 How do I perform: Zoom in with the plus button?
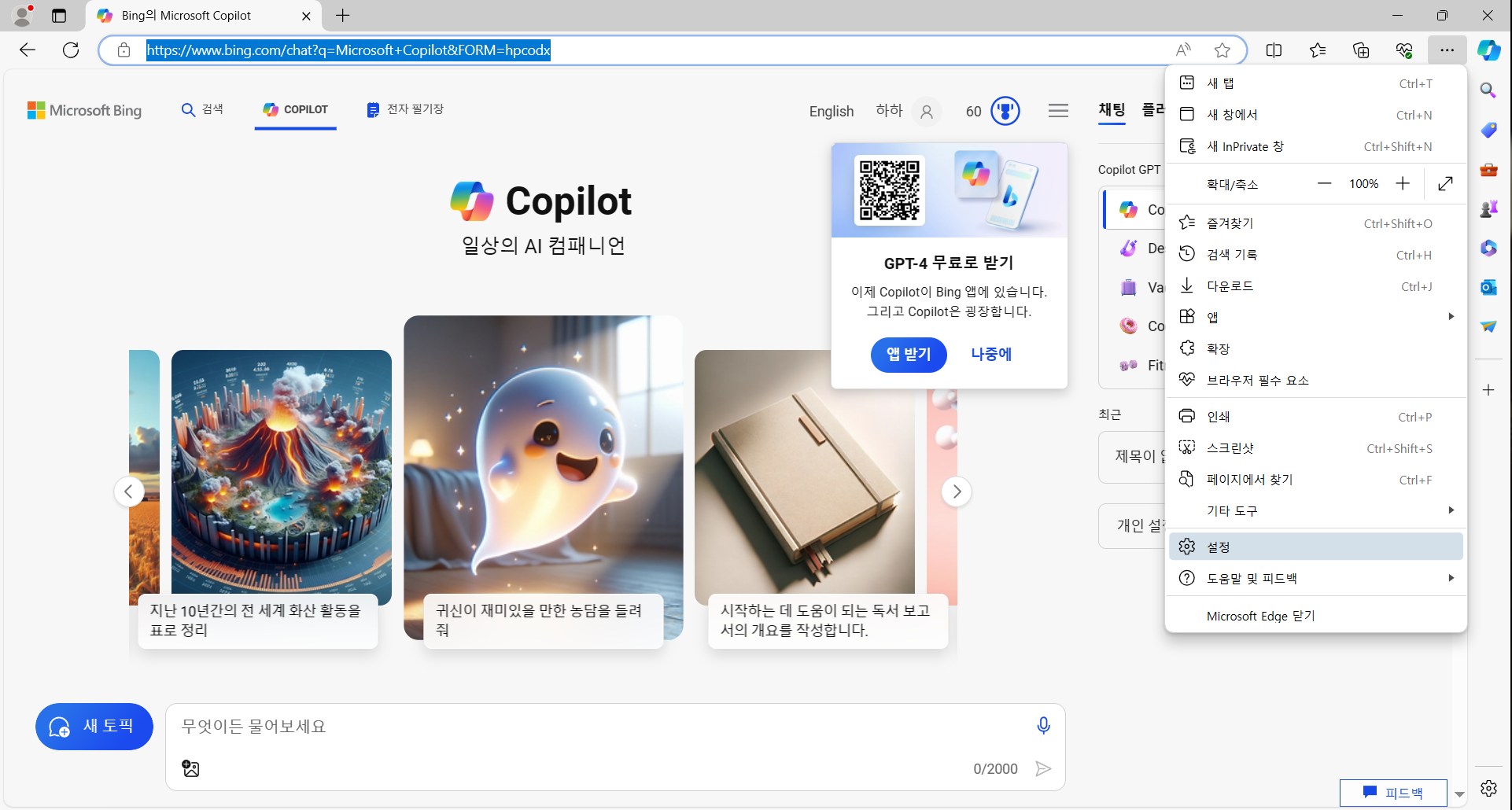(x=1403, y=183)
